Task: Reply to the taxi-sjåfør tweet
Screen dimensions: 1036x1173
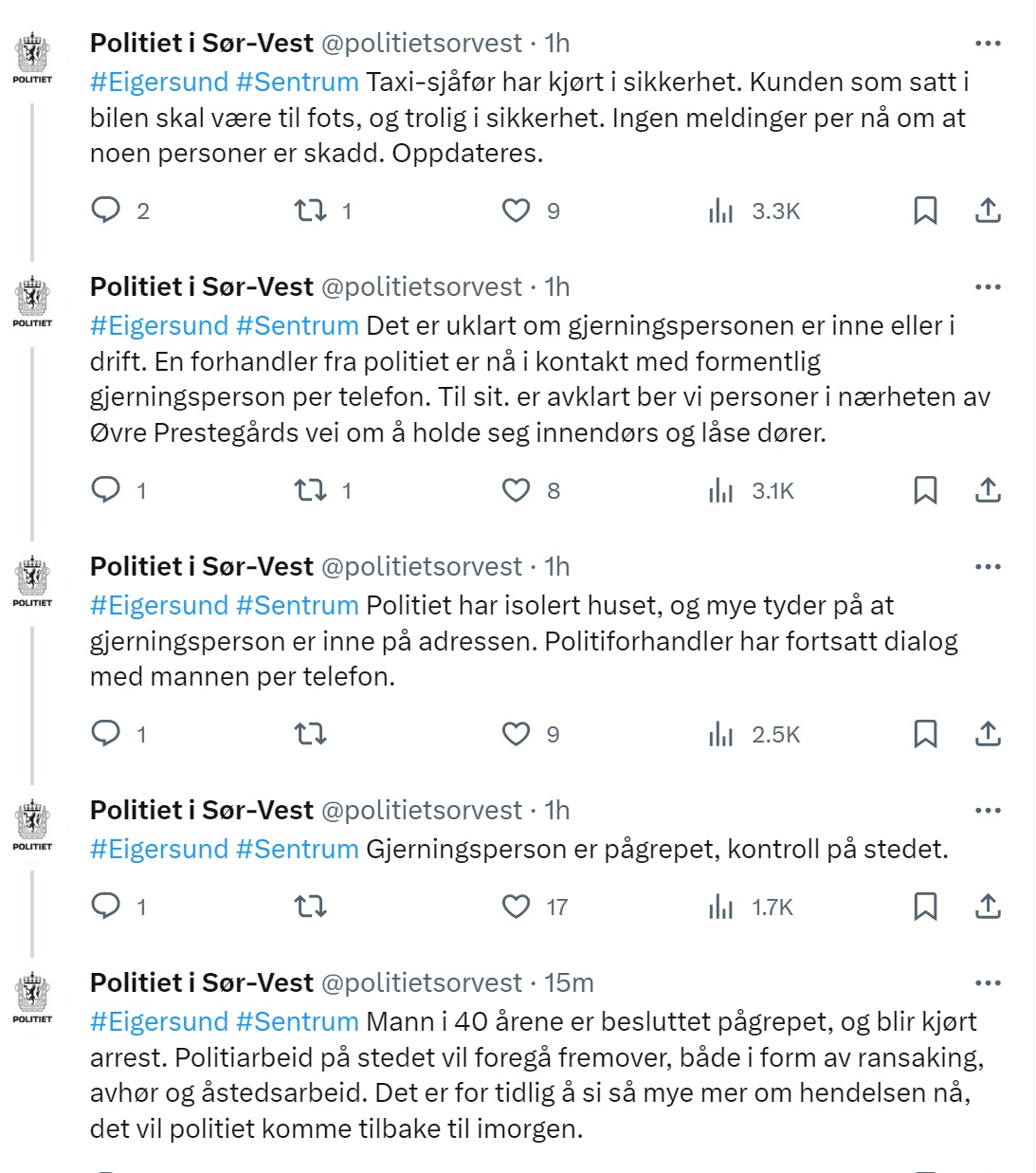Action: point(107,210)
